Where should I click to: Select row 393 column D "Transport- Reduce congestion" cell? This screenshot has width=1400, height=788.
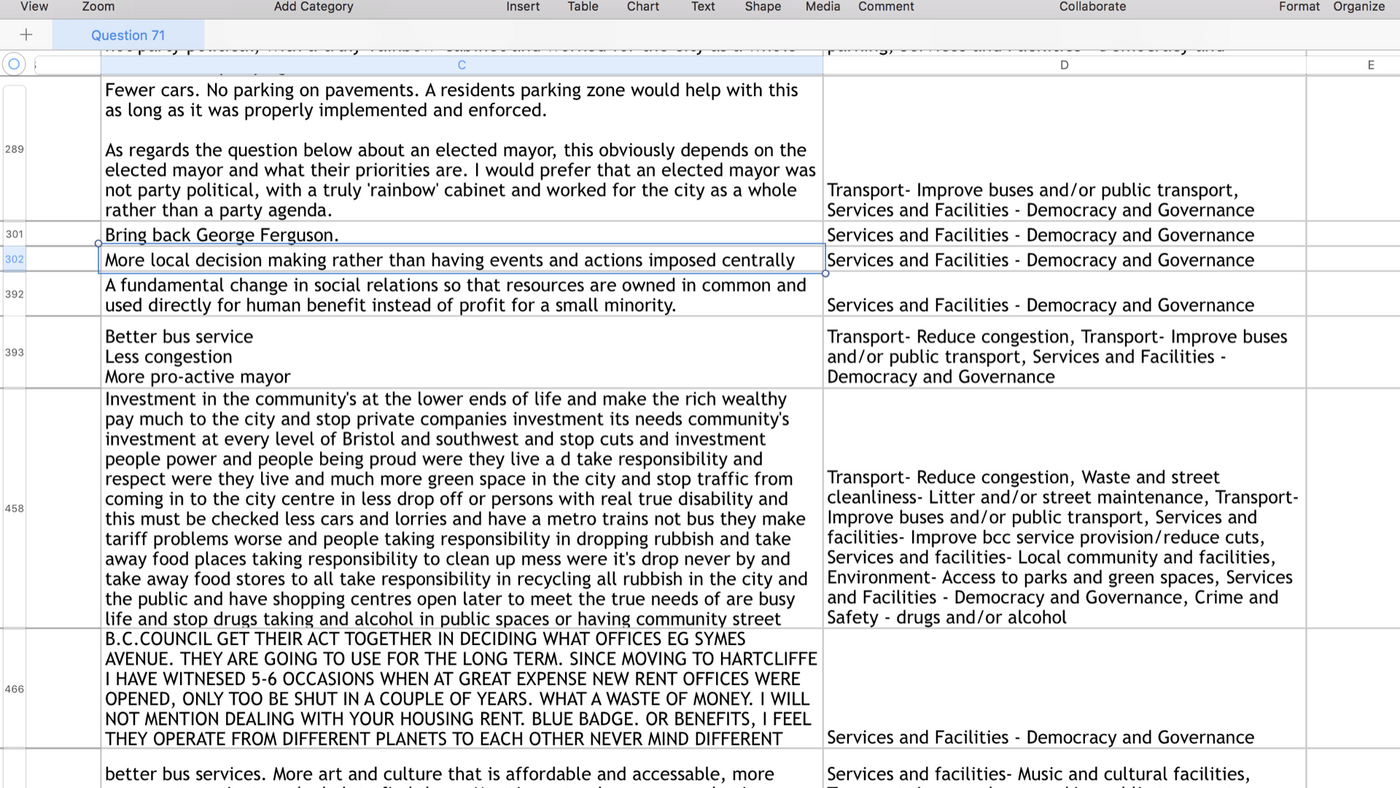click(x=1064, y=352)
